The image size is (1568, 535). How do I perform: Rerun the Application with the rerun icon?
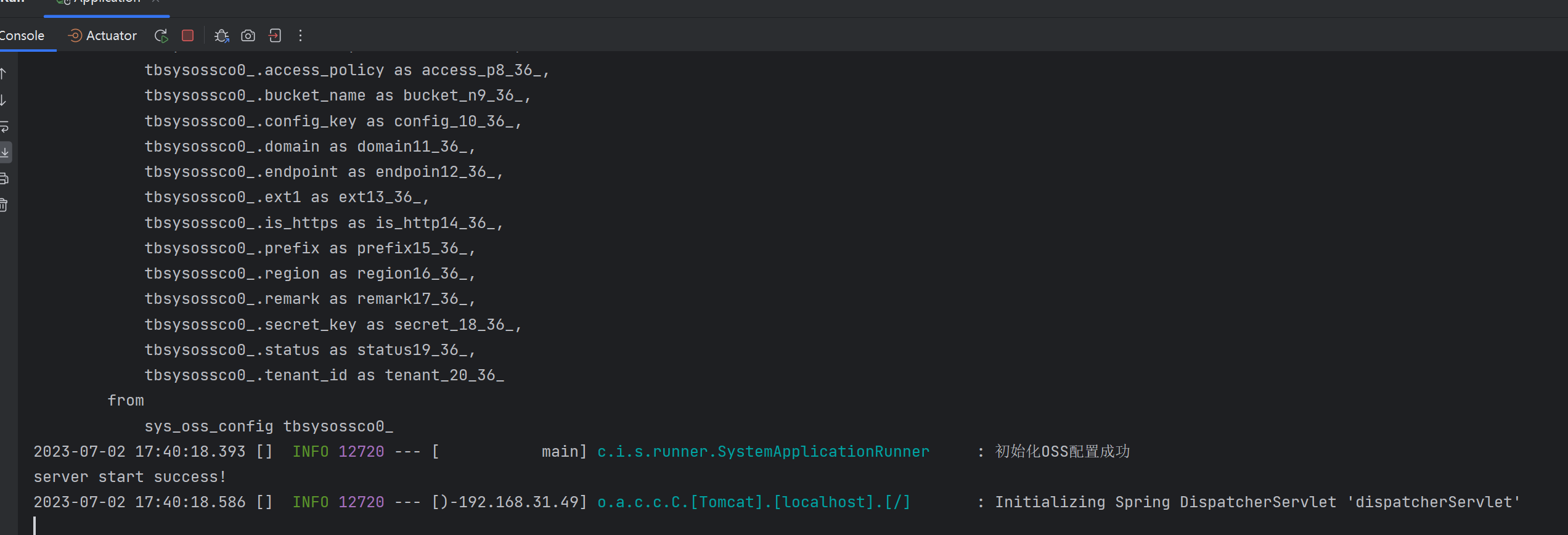pyautogui.click(x=161, y=36)
